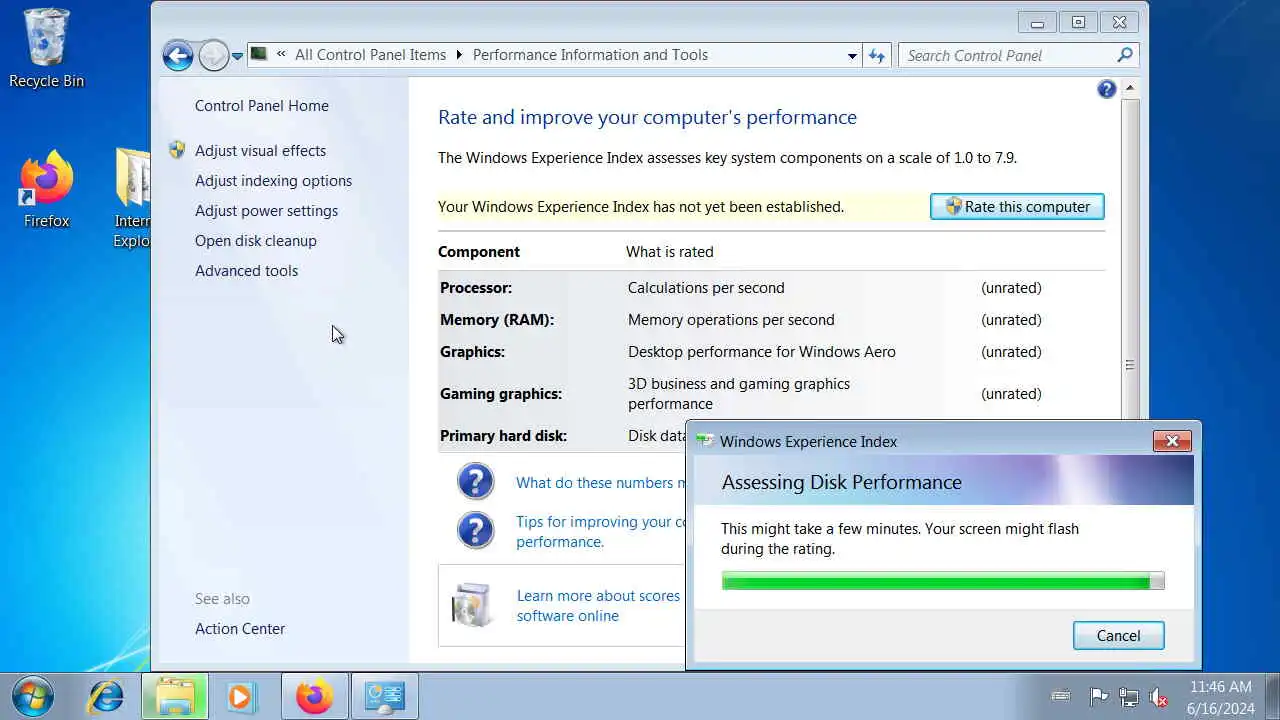This screenshot has height=720, width=1280.
Task: Open Tips for improving performance link
Action: click(x=600, y=532)
